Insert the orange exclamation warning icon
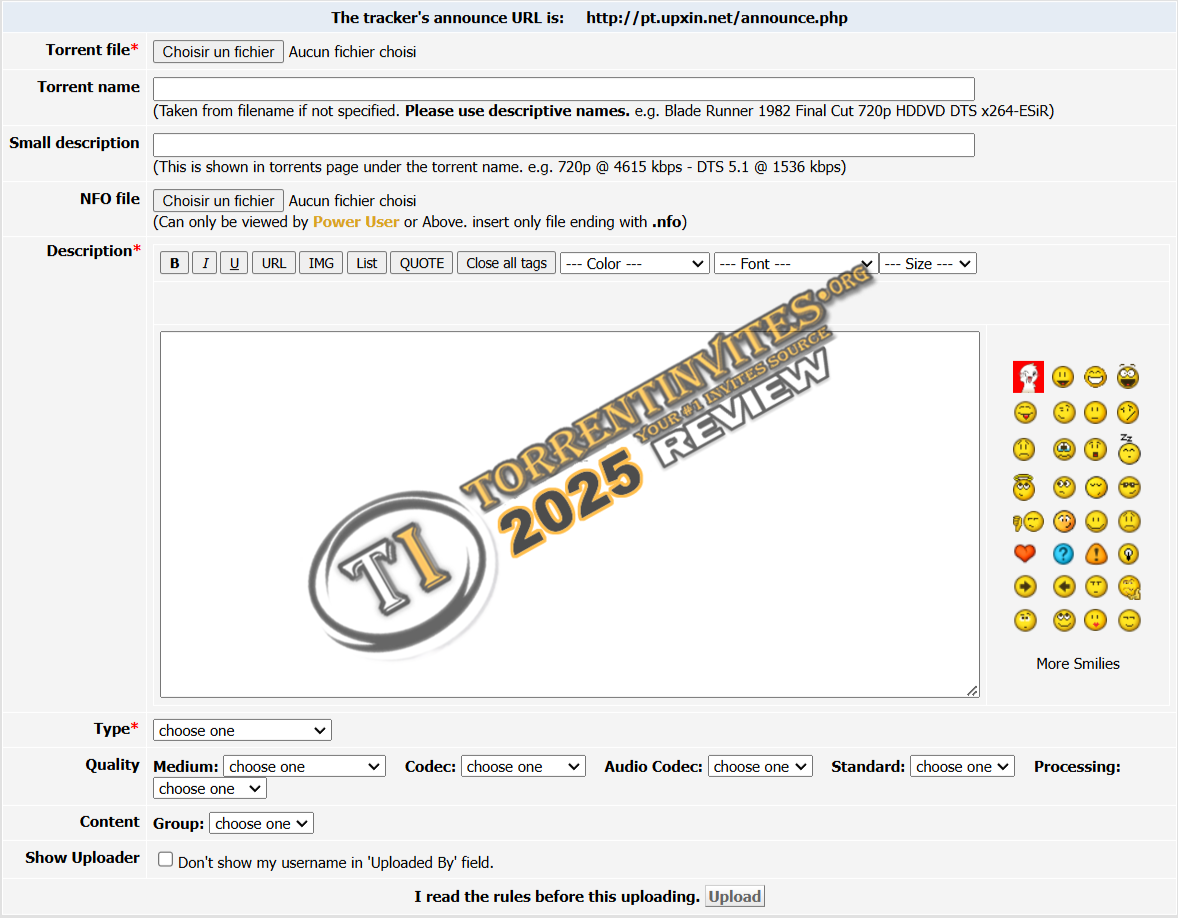This screenshot has height=918, width=1178. tap(1096, 554)
